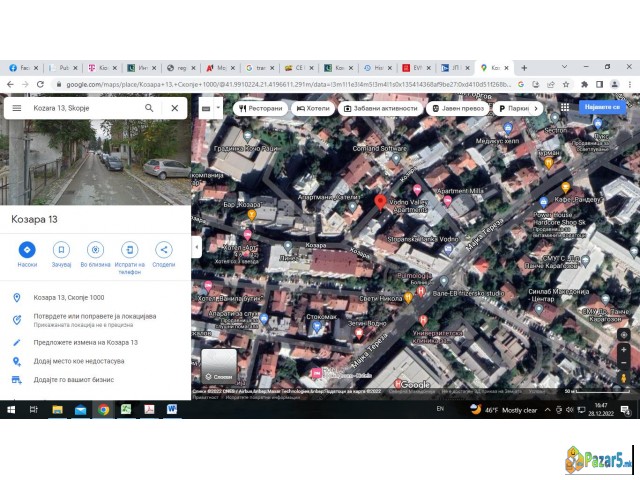The image size is (640, 480).
Task: Select the Ресторани category chip
Action: [260, 108]
